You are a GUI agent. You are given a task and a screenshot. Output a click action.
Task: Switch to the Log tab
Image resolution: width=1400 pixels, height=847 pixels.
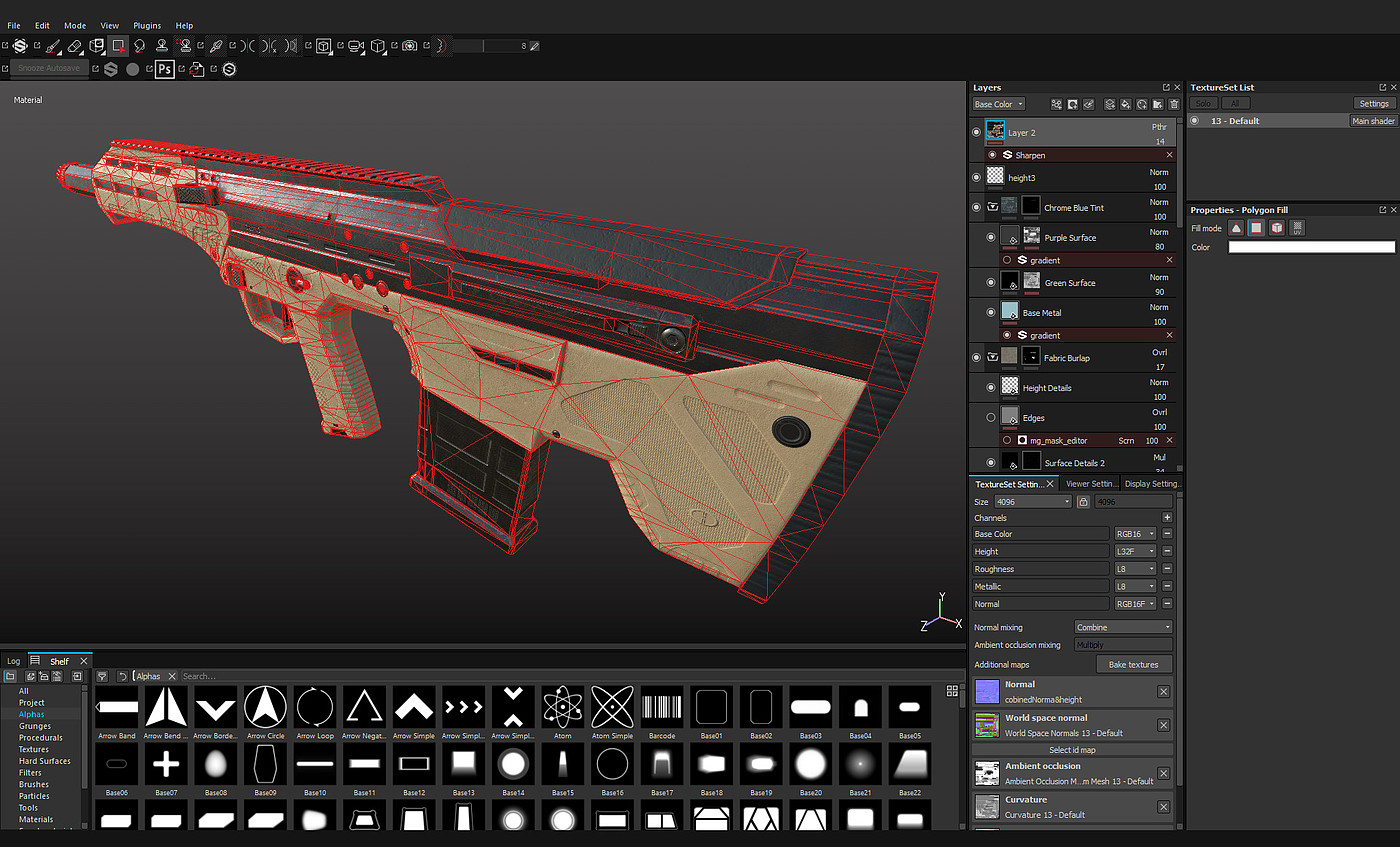coord(13,661)
